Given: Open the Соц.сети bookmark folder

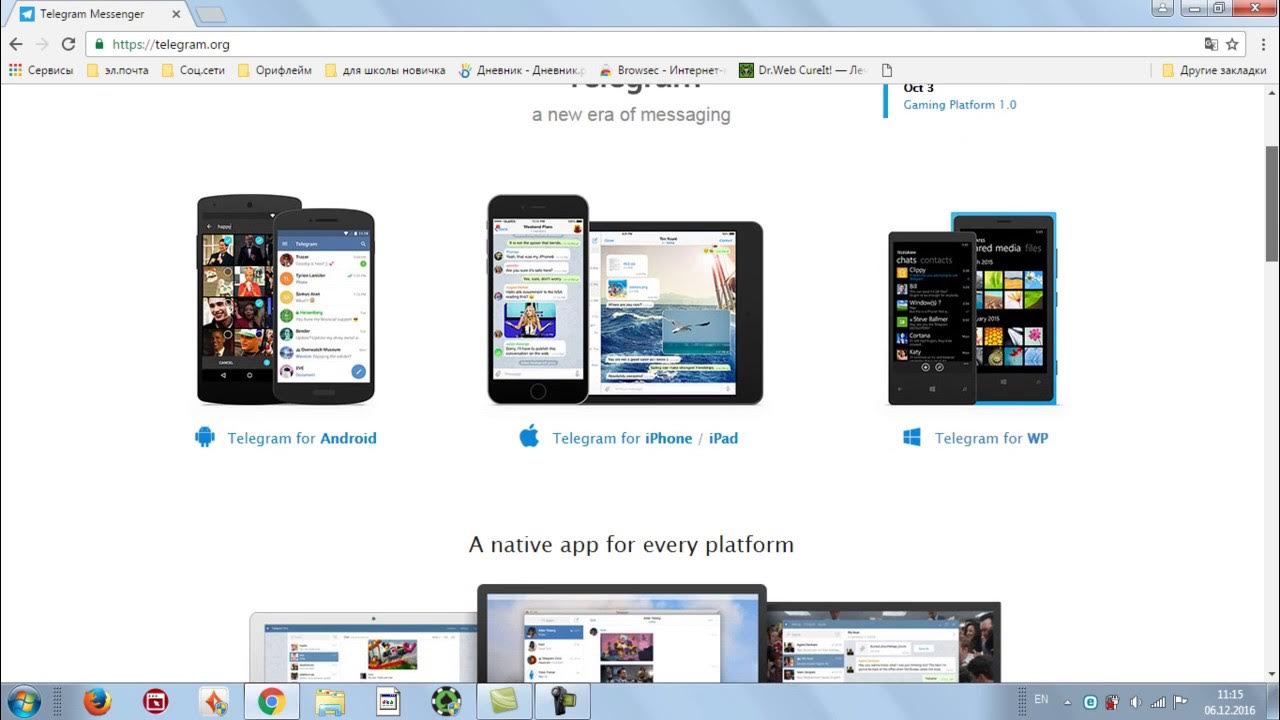Looking at the screenshot, I should (194, 70).
